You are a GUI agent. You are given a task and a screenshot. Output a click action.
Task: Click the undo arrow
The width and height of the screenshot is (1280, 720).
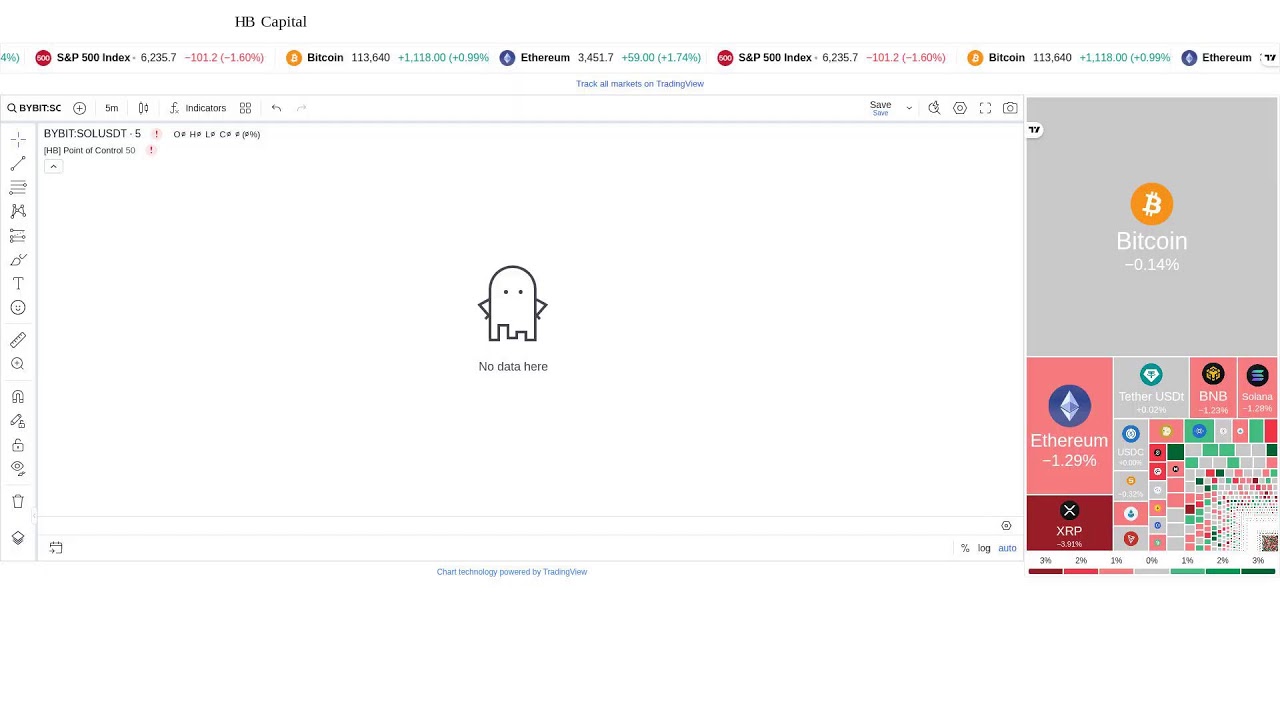(x=277, y=108)
